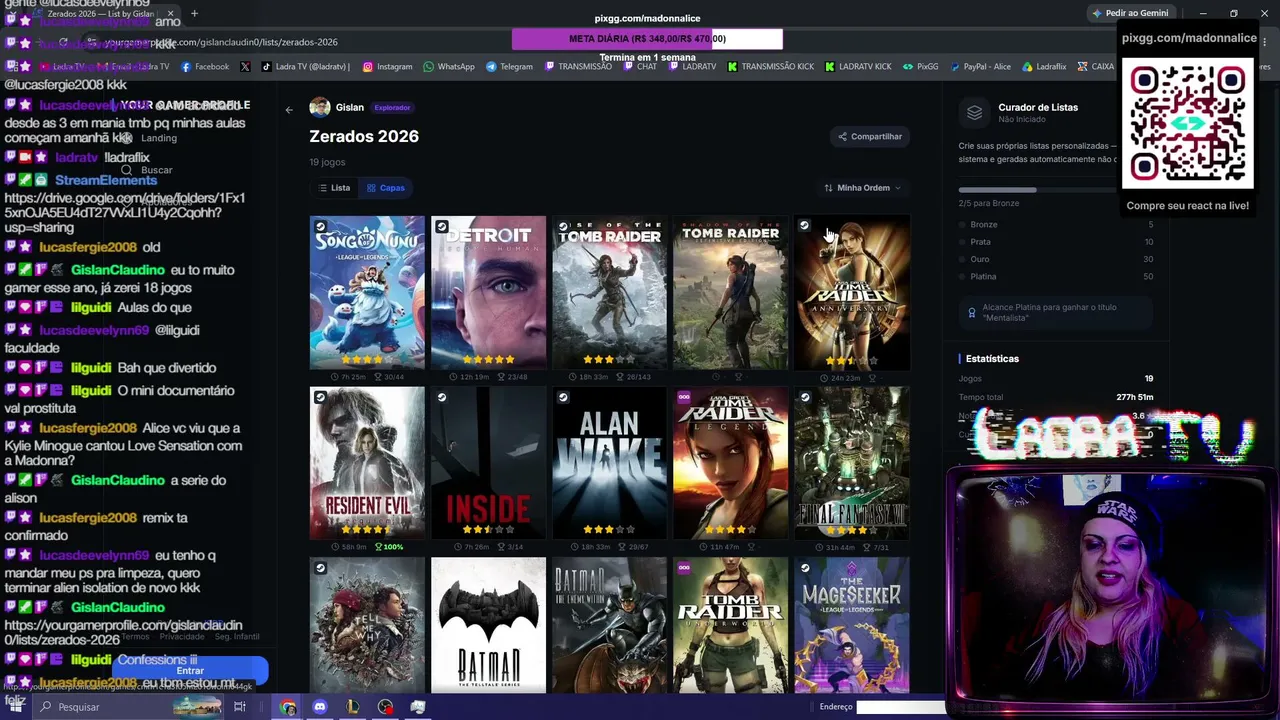
Task: Open the Rise of the Tomb Raider cover
Action: pyautogui.click(x=609, y=292)
